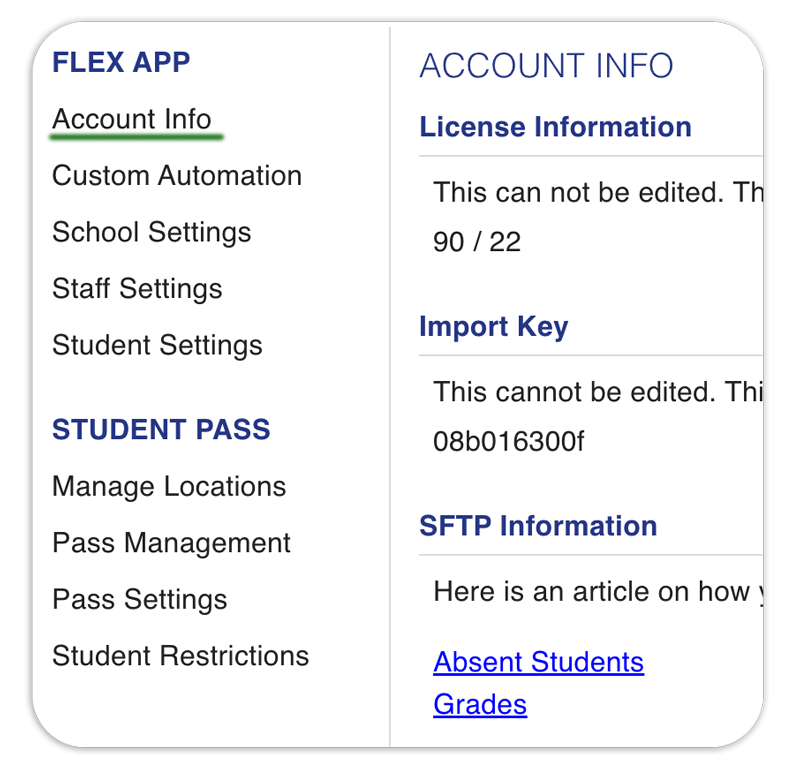Go to Pass Settings
The image size is (800, 784).
tap(140, 600)
